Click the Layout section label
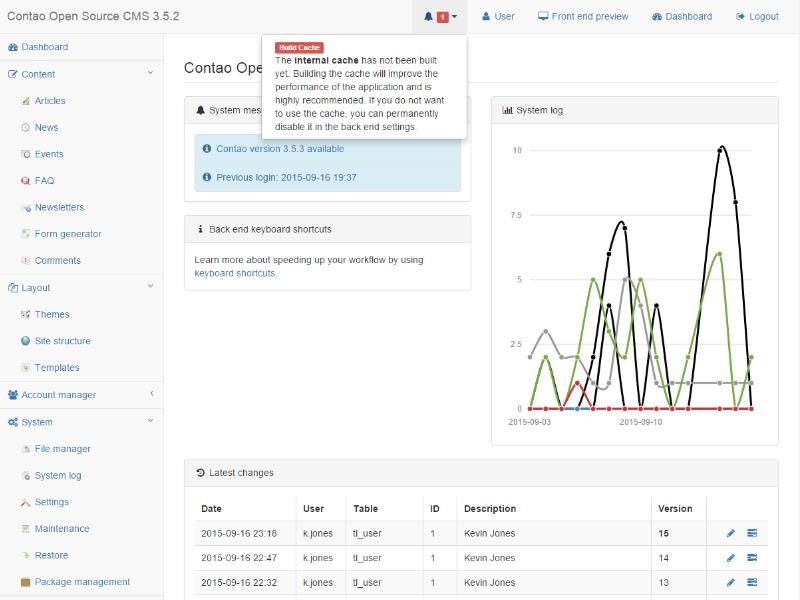Image resolution: width=800 pixels, height=600 pixels. coord(36,287)
